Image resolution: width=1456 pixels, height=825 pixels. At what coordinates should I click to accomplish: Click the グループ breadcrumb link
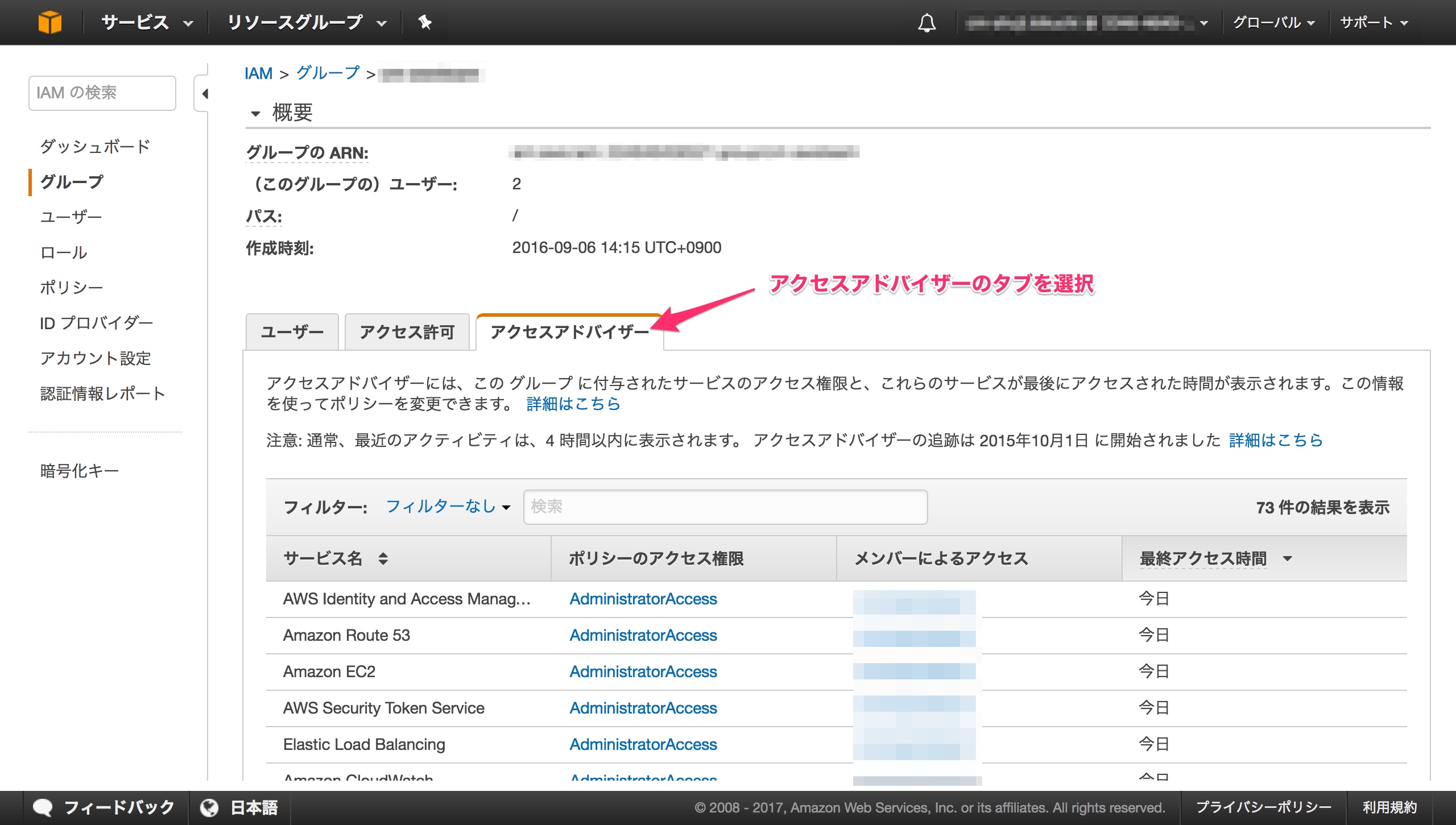[x=328, y=73]
